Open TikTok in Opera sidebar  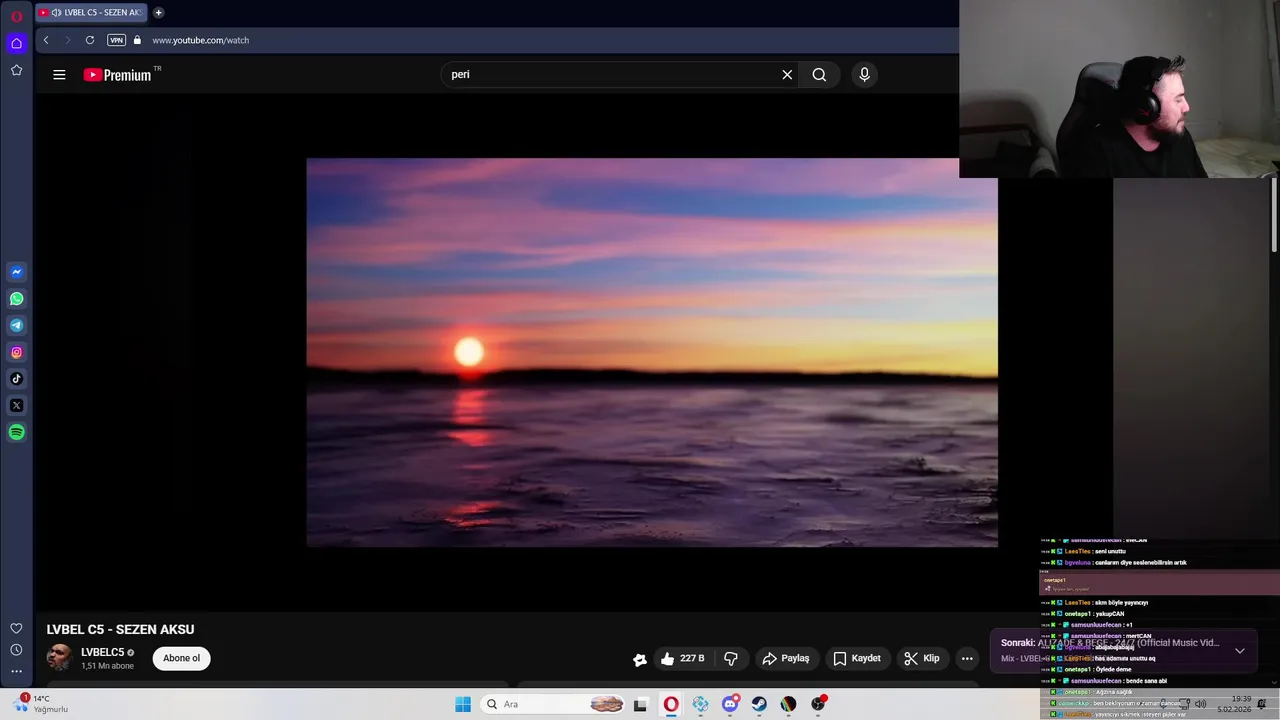(16, 378)
